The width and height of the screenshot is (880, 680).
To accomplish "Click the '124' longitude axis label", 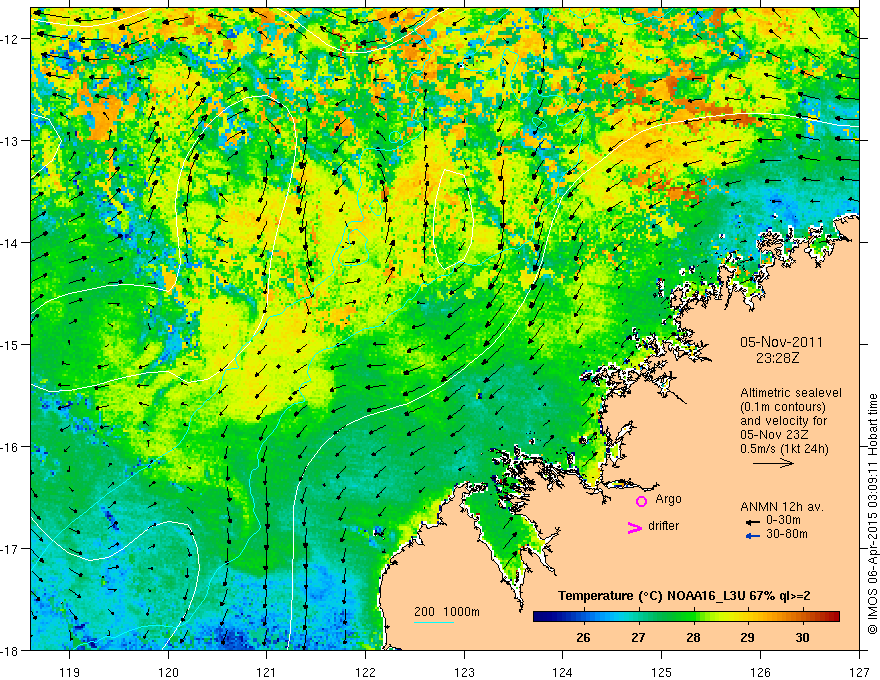I will pyautogui.click(x=563, y=672).
